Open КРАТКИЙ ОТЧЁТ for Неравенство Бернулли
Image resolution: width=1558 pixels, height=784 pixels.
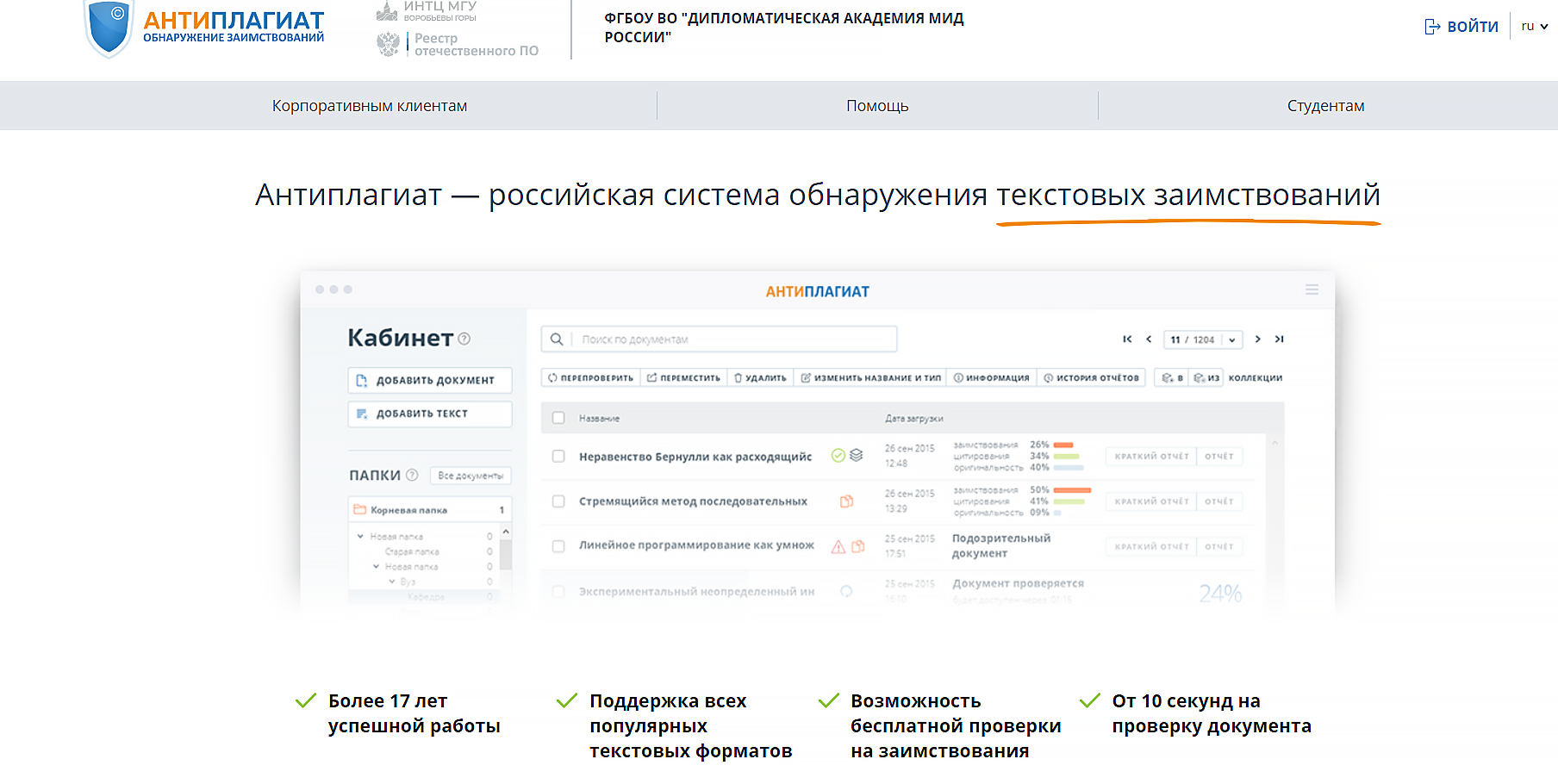pyautogui.click(x=1151, y=456)
